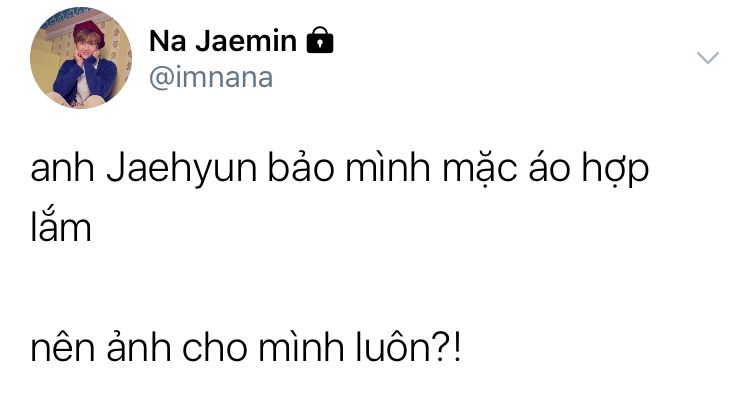Open the @imnana handle link
Image resolution: width=750 pixels, height=396 pixels.
coord(211,77)
